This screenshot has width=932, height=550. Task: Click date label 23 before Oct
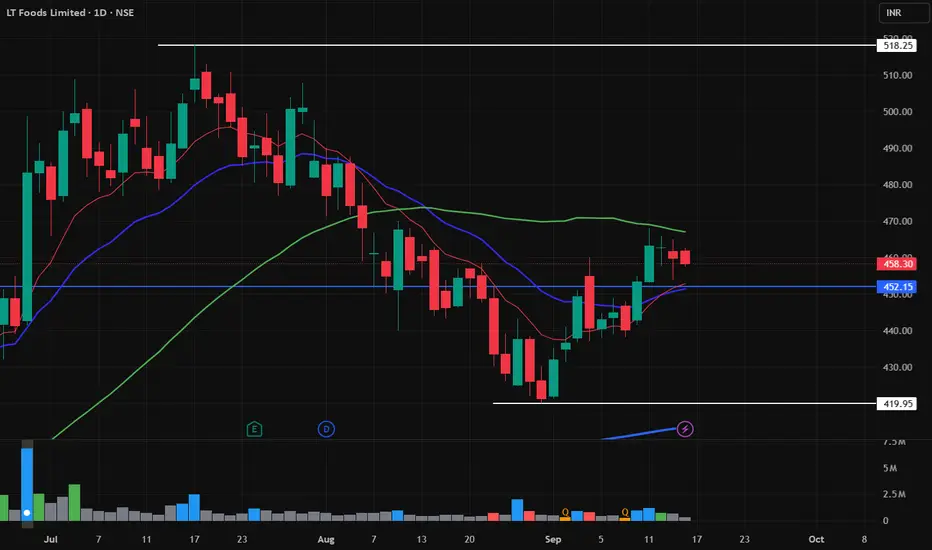click(744, 539)
